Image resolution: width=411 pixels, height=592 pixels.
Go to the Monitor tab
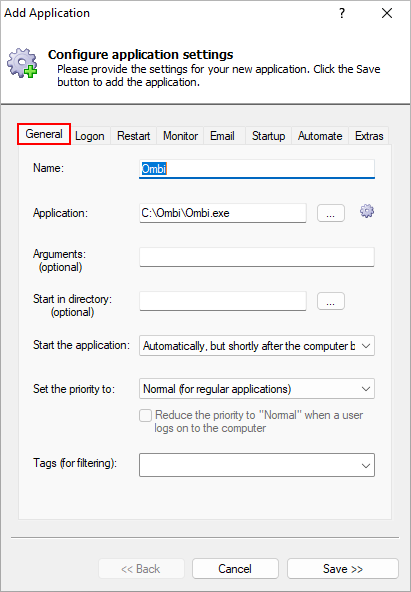(180, 136)
